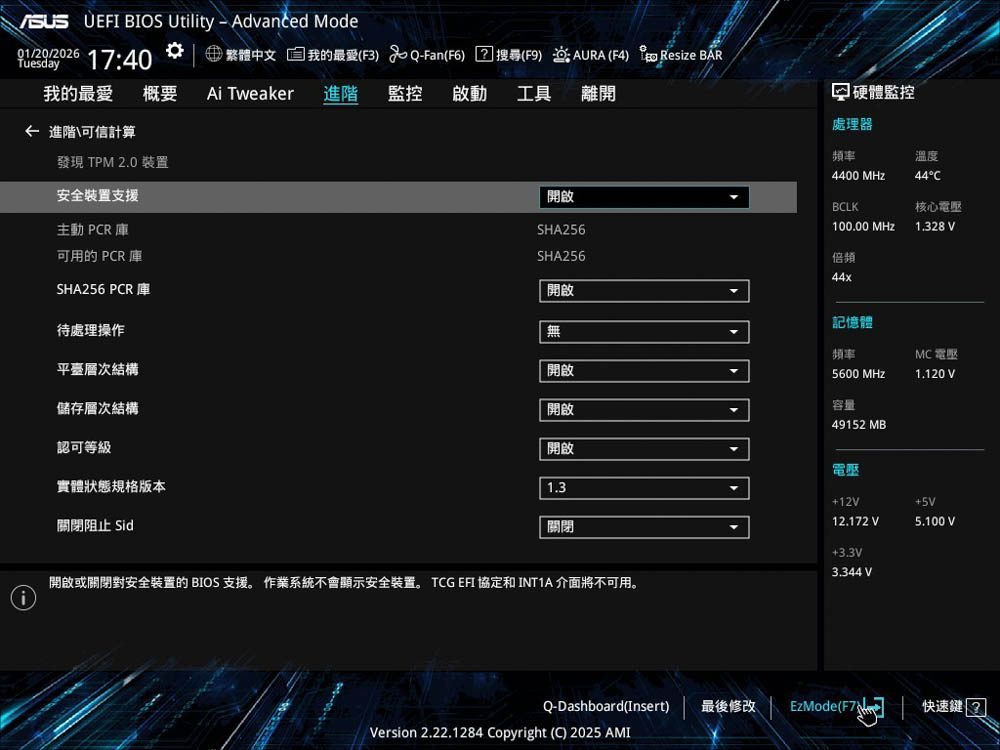Switch to the Ai Tweaker tab
The image size is (1000, 750).
click(250, 94)
